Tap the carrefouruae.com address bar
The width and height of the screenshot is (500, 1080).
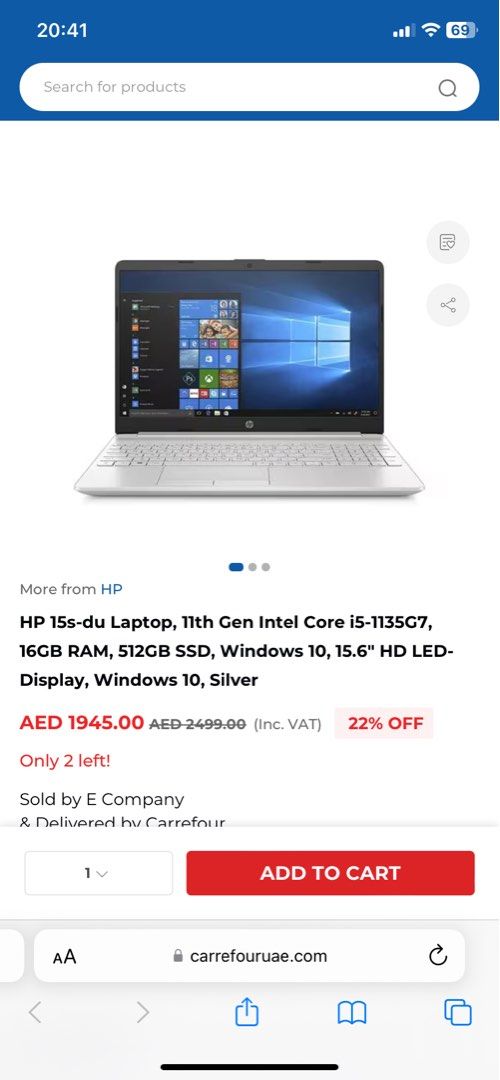pos(249,955)
